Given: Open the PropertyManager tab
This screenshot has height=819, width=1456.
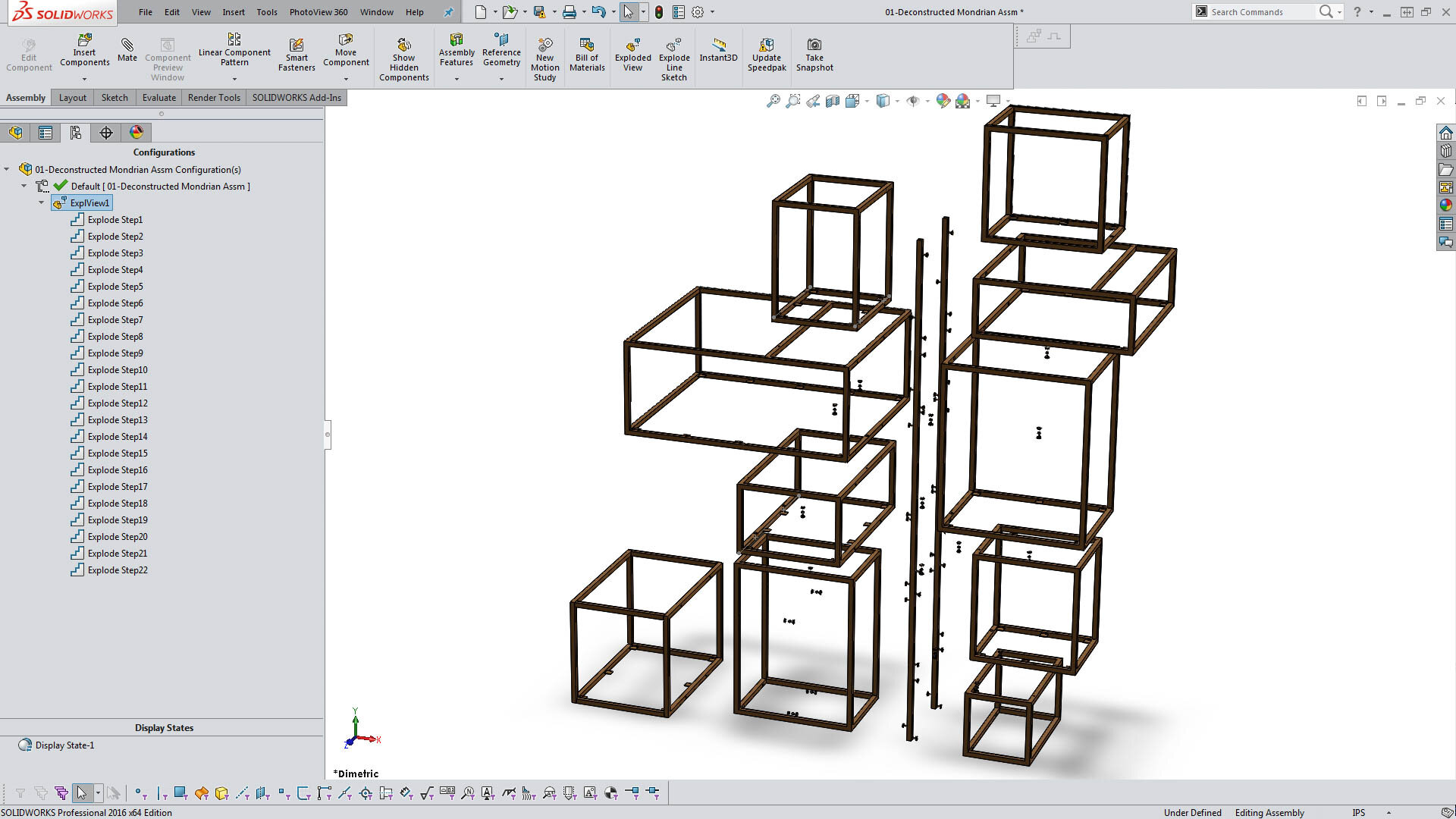Looking at the screenshot, I should click(x=45, y=133).
